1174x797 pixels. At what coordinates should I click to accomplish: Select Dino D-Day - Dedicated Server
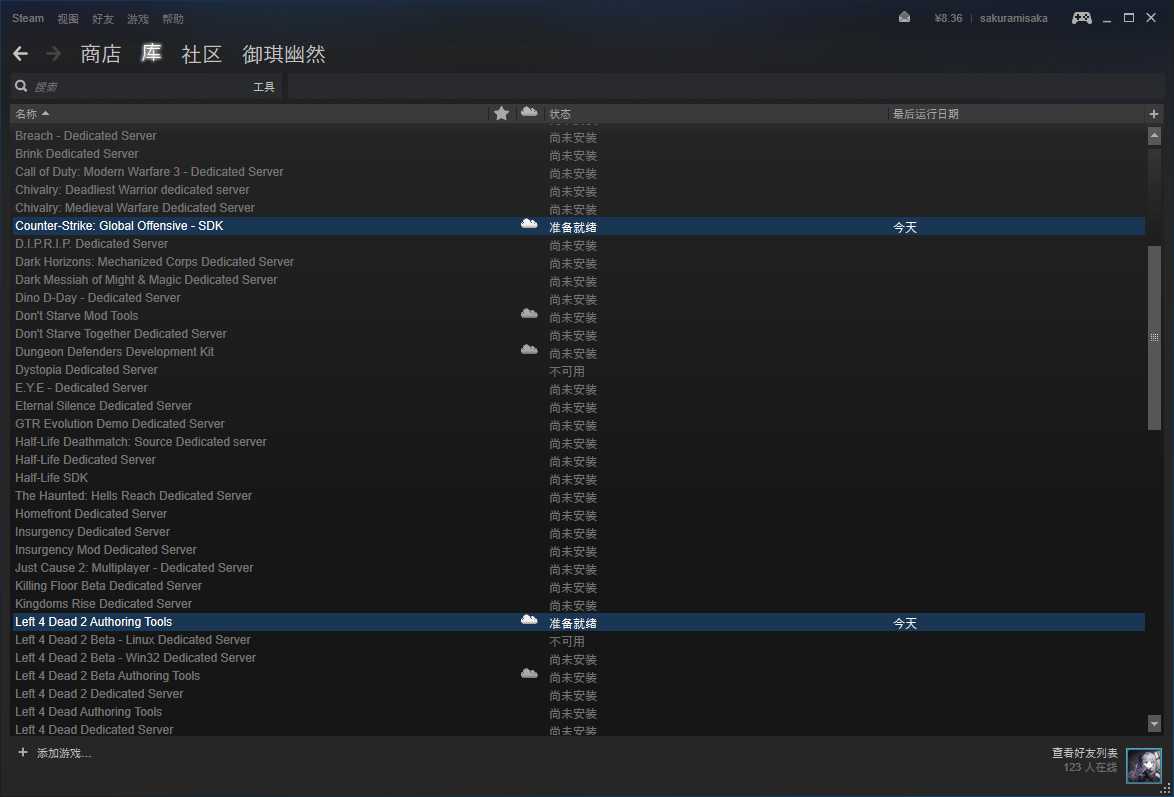[578, 297]
